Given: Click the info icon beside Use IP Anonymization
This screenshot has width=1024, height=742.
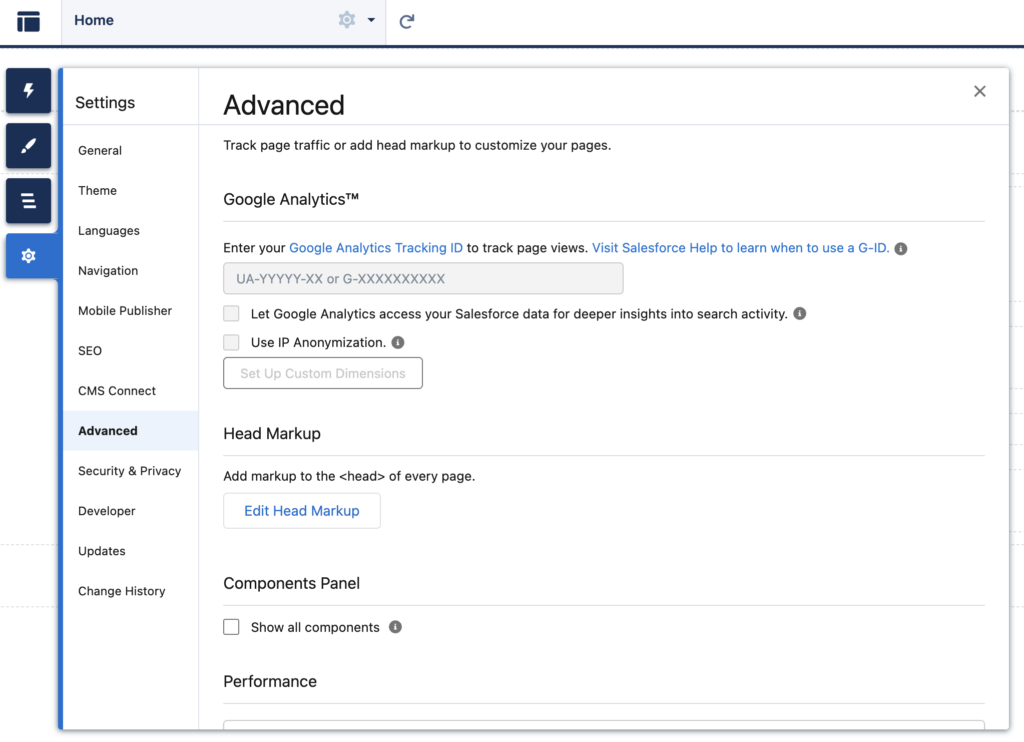Looking at the screenshot, I should tap(398, 341).
